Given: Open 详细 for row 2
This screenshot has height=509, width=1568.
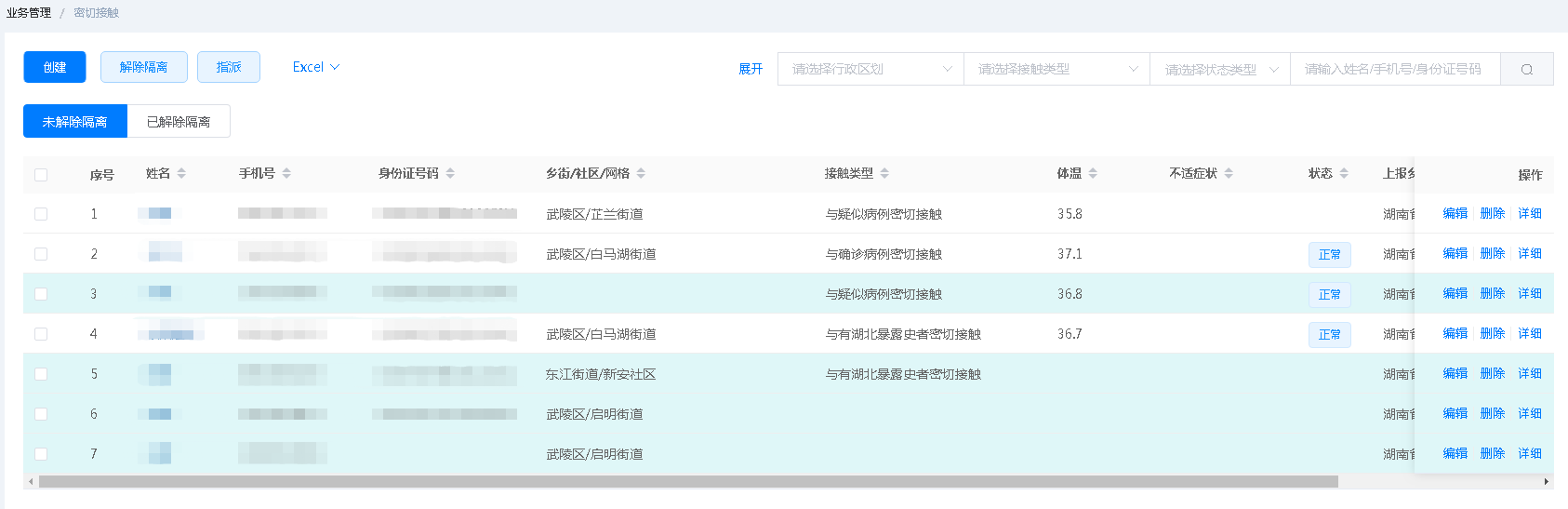Looking at the screenshot, I should 1530,253.
